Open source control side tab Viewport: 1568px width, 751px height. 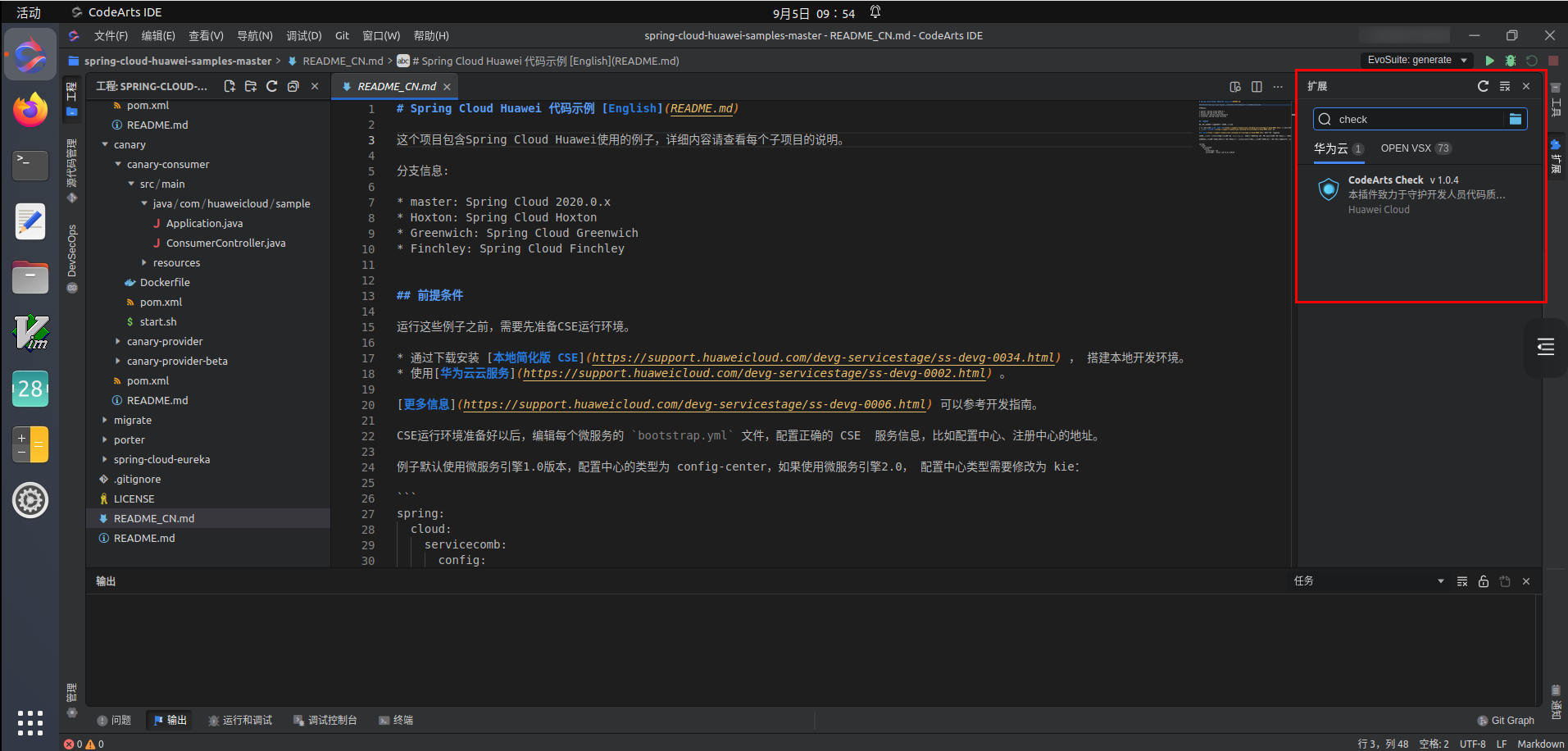tap(72, 170)
